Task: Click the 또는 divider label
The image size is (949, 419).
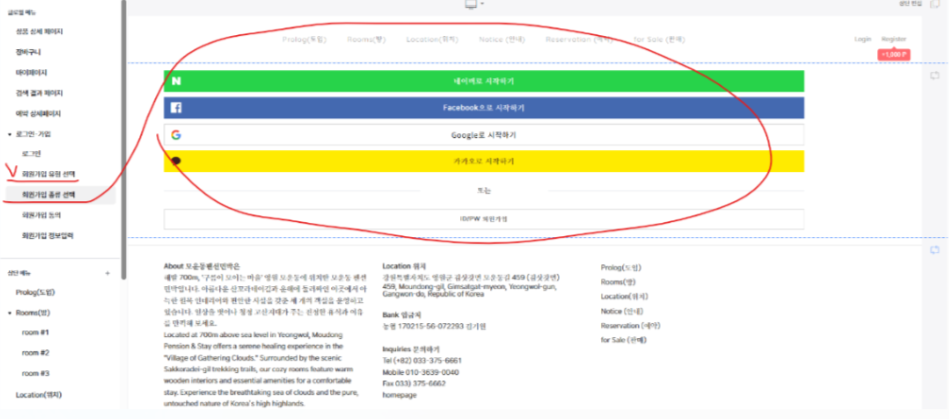Action: tap(484, 191)
